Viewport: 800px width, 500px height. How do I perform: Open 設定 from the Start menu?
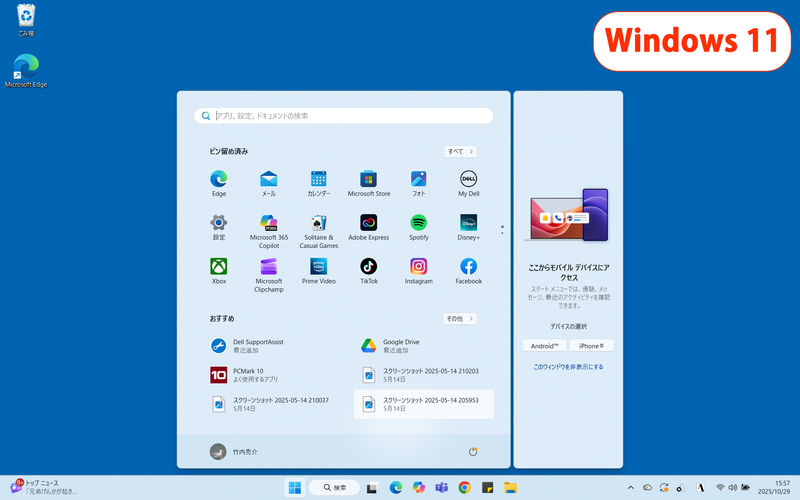tap(218, 227)
